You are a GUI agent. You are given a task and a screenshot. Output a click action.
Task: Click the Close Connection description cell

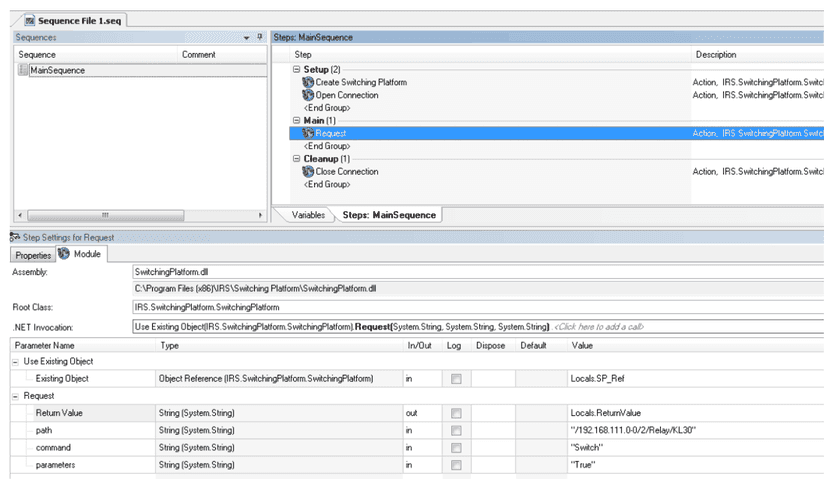pyautogui.click(x=758, y=172)
